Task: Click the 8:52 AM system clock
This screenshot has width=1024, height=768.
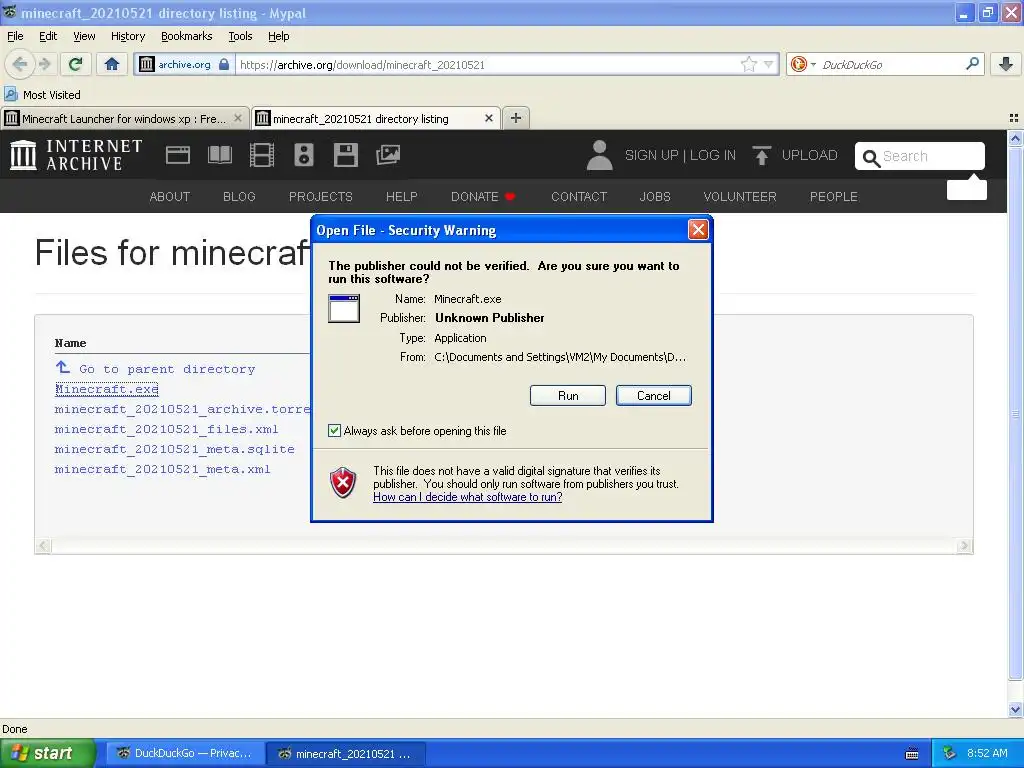Action: point(987,753)
